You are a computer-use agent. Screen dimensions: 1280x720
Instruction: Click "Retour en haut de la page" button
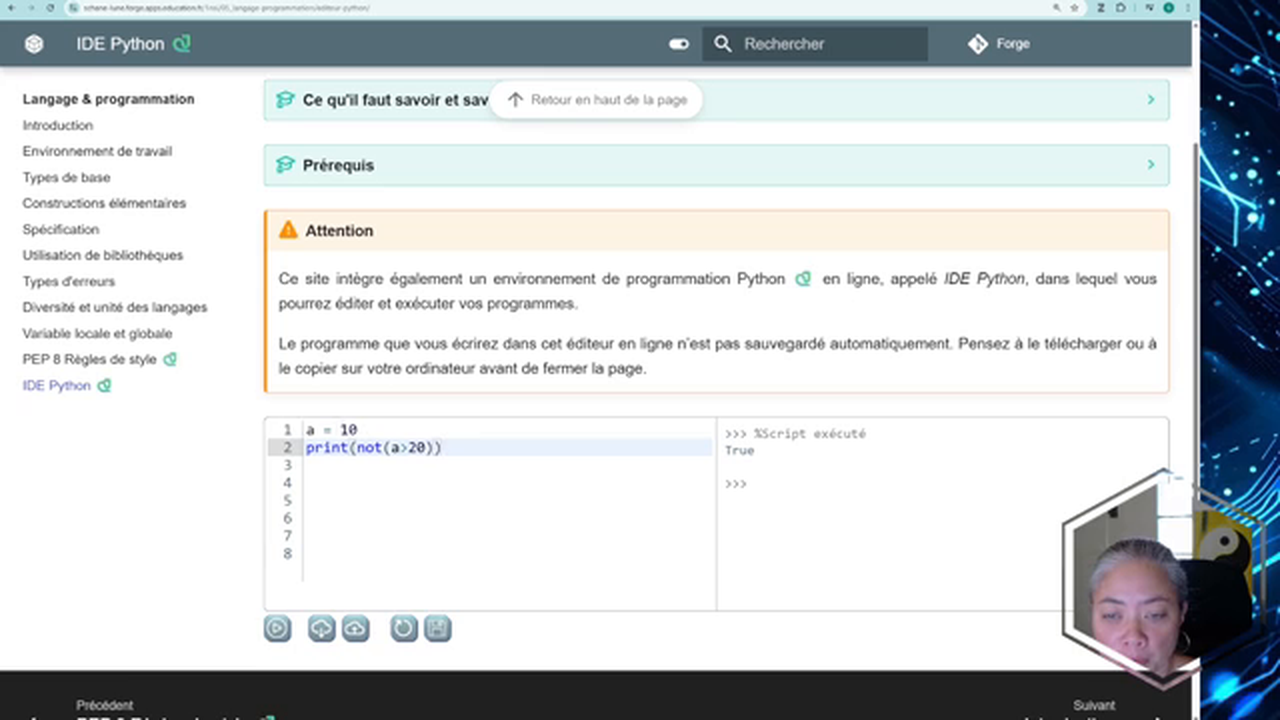click(596, 100)
